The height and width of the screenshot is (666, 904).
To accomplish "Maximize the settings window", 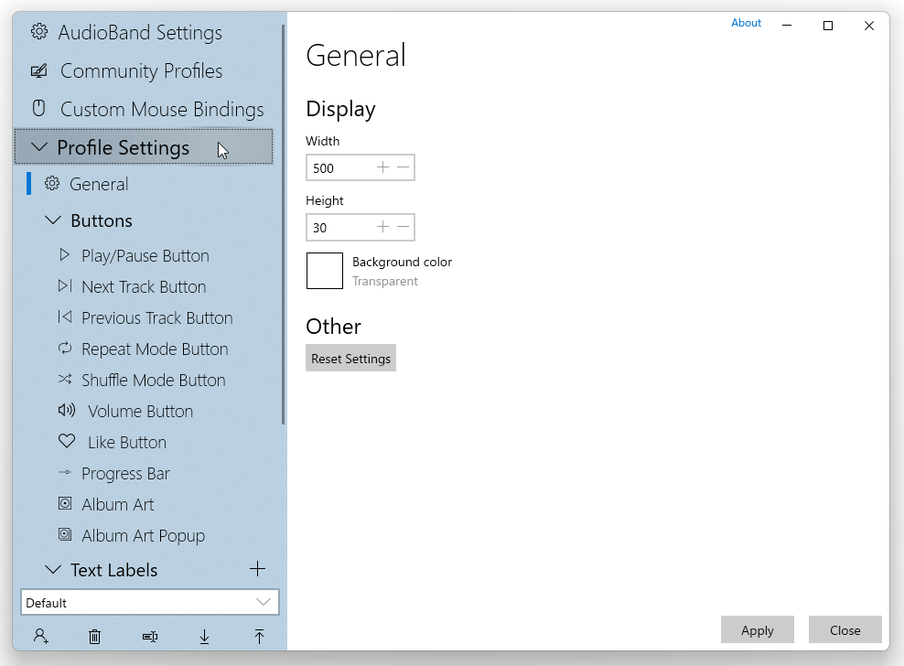I will tap(828, 25).
